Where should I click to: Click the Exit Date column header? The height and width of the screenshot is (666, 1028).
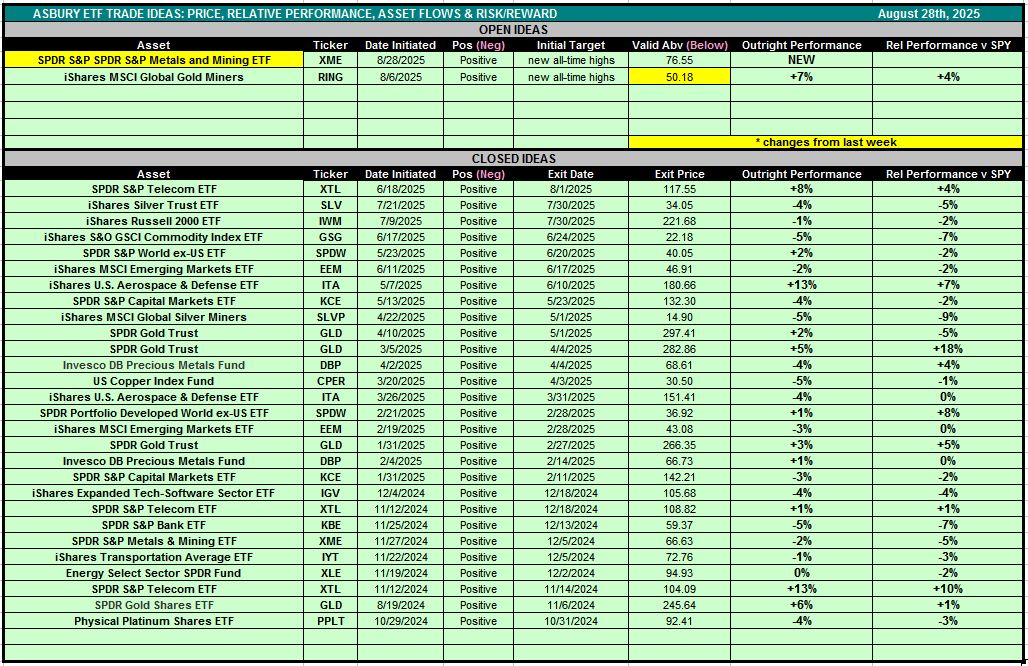tap(571, 174)
